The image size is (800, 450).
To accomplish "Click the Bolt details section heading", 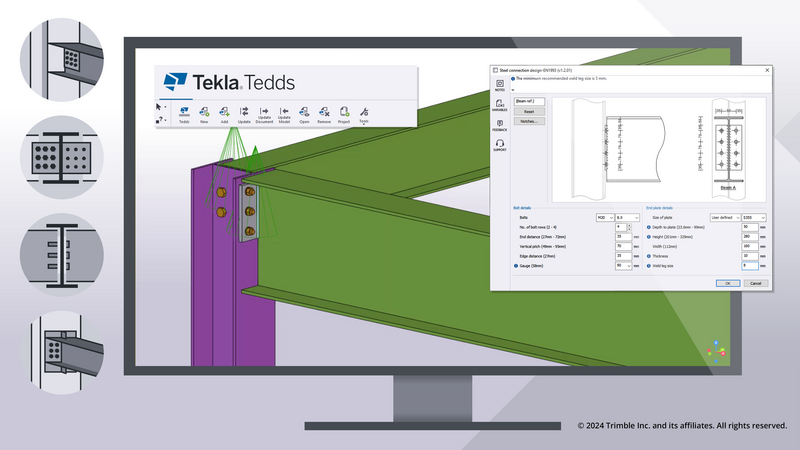I will pos(522,208).
